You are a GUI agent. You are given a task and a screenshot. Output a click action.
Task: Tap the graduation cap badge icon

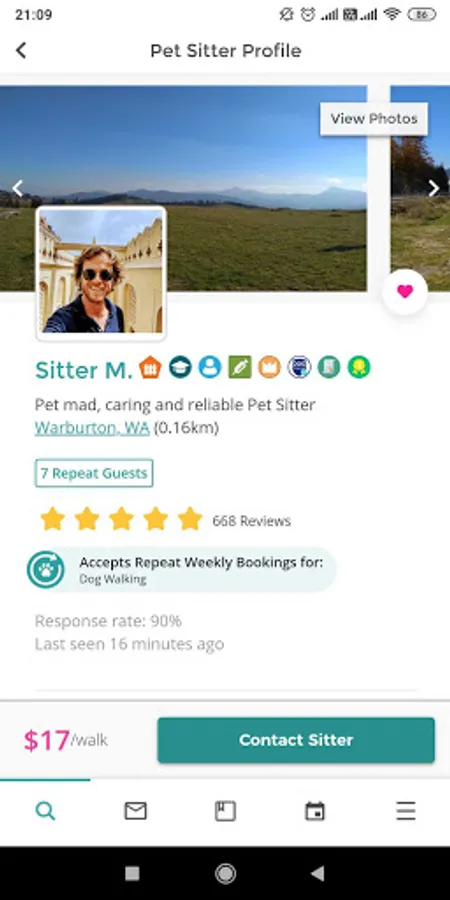[180, 367]
